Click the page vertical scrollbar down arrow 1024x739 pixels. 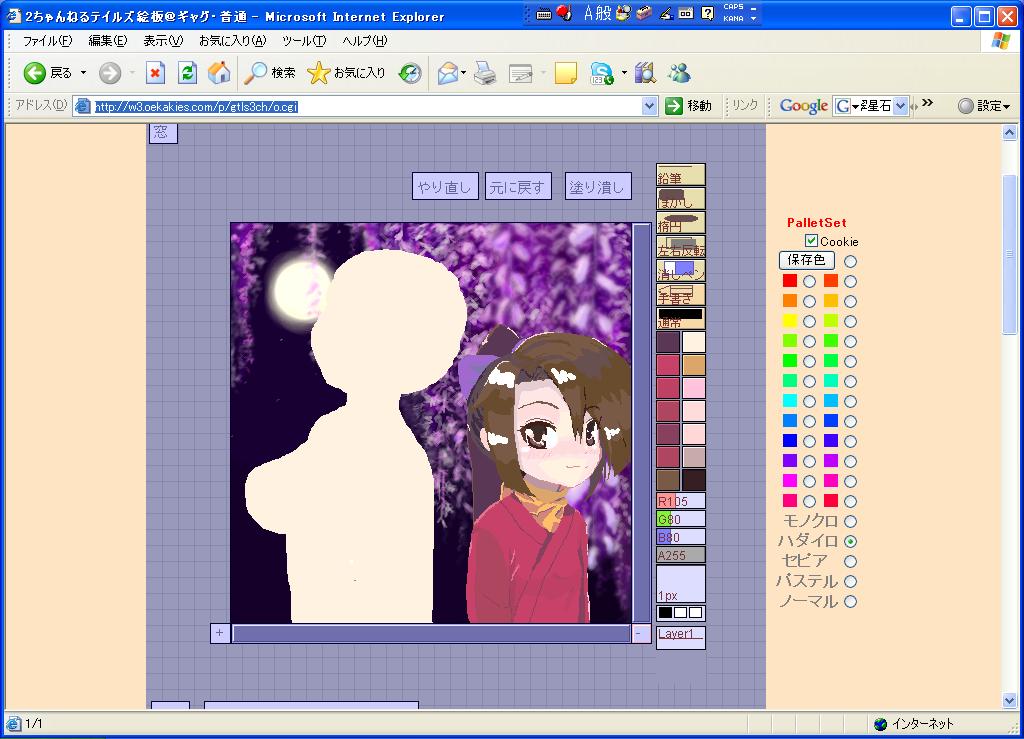click(x=1009, y=700)
